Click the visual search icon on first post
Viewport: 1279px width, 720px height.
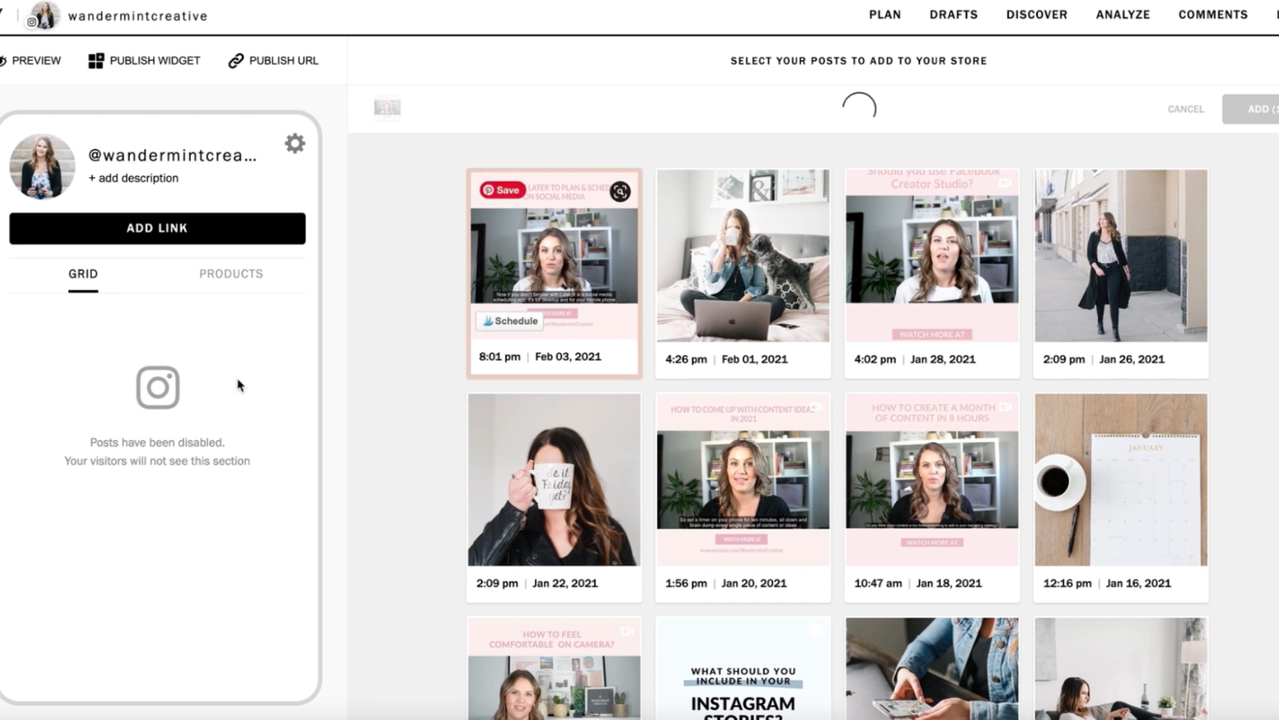[620, 192]
